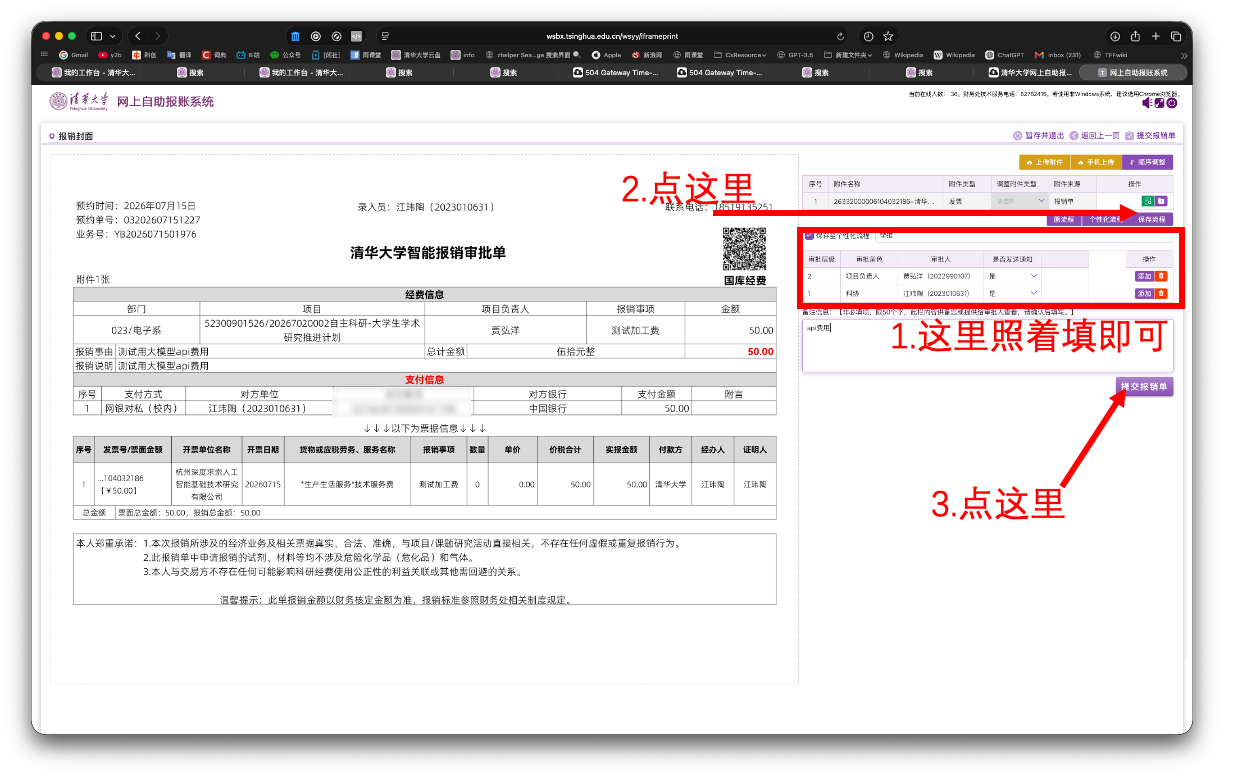Switch to the 清华大学网上自助报... browser tab
This screenshot has height=776, width=1244.
1028,73
